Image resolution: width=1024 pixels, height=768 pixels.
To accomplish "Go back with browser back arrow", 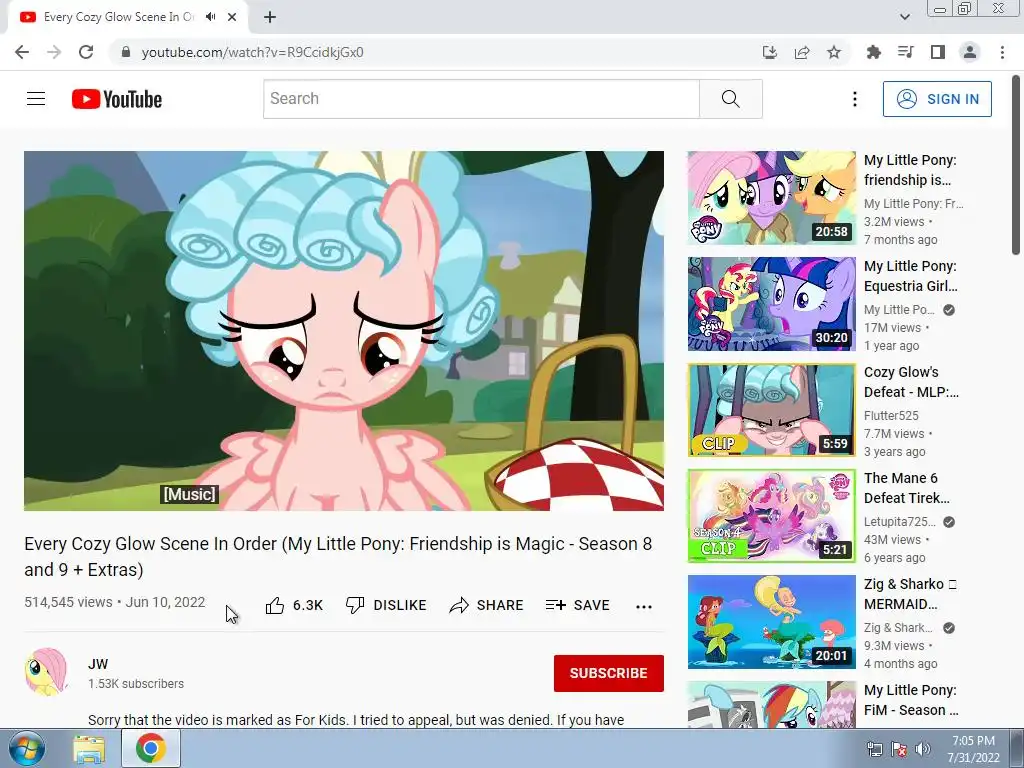I will [22, 52].
